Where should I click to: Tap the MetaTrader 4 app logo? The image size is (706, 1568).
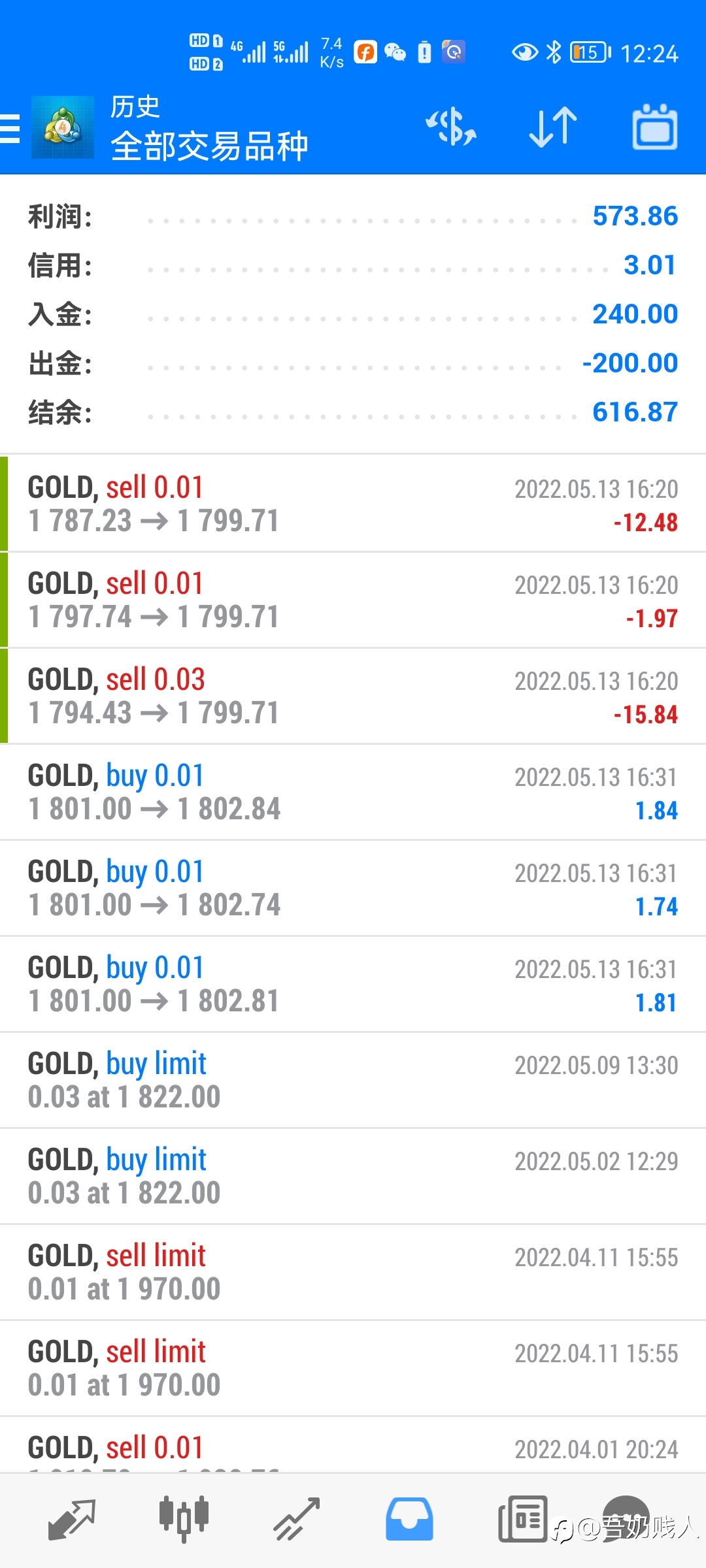63,127
